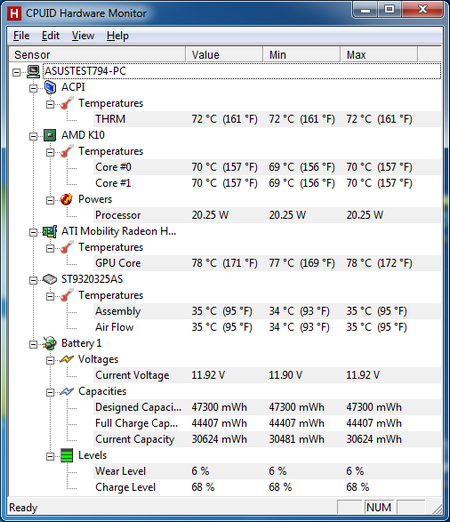The width and height of the screenshot is (450, 522).
Task: Click the ST9320325AS hard drive icon
Action: point(50,279)
